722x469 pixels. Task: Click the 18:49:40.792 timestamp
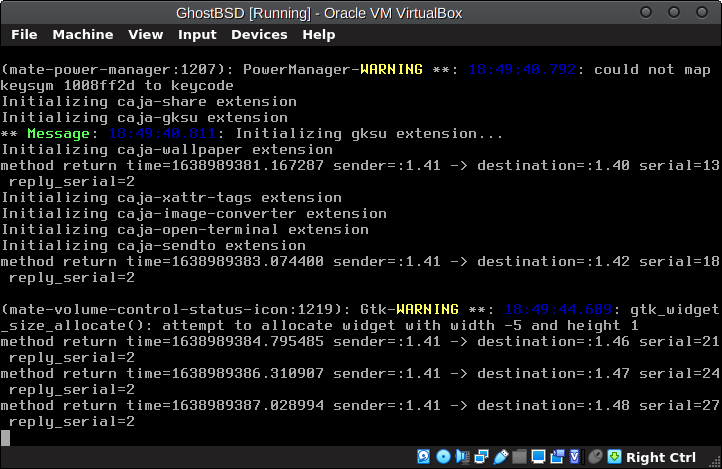click(x=522, y=69)
